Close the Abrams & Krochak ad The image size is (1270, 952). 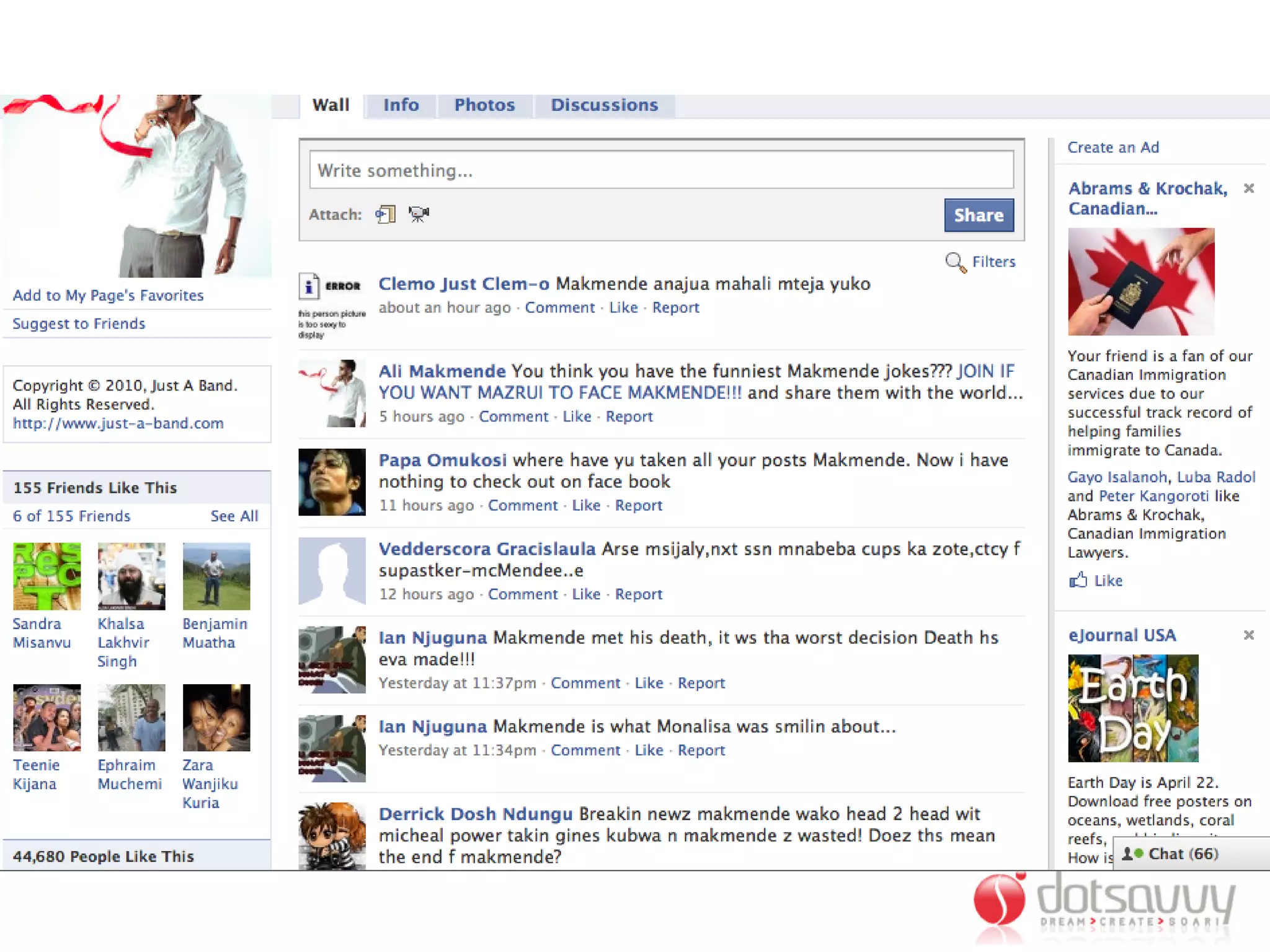(1249, 188)
